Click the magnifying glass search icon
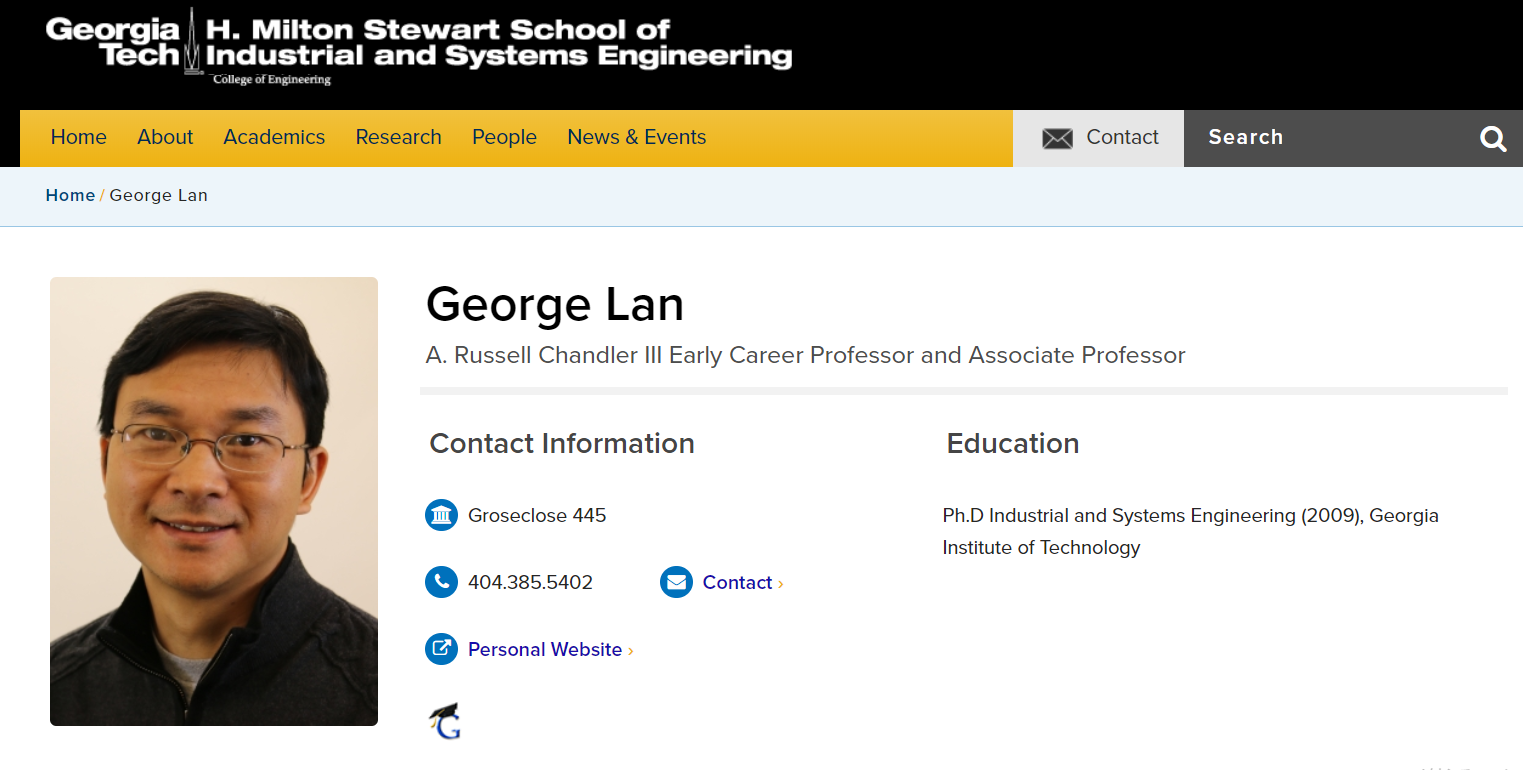 [x=1493, y=139]
